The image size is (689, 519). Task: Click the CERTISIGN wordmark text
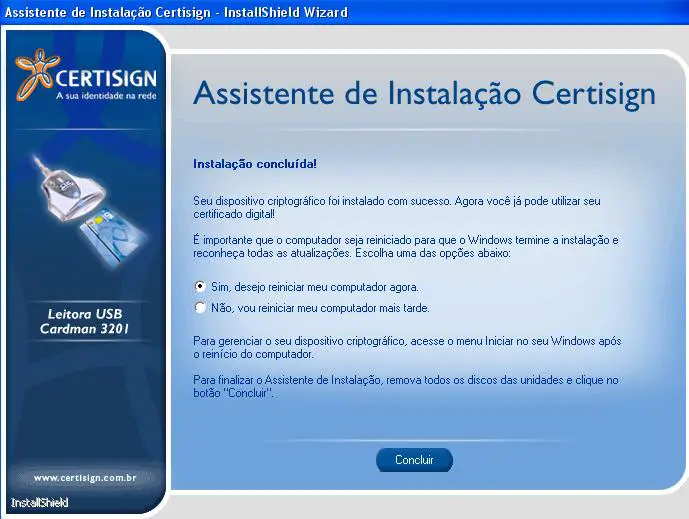(x=106, y=78)
